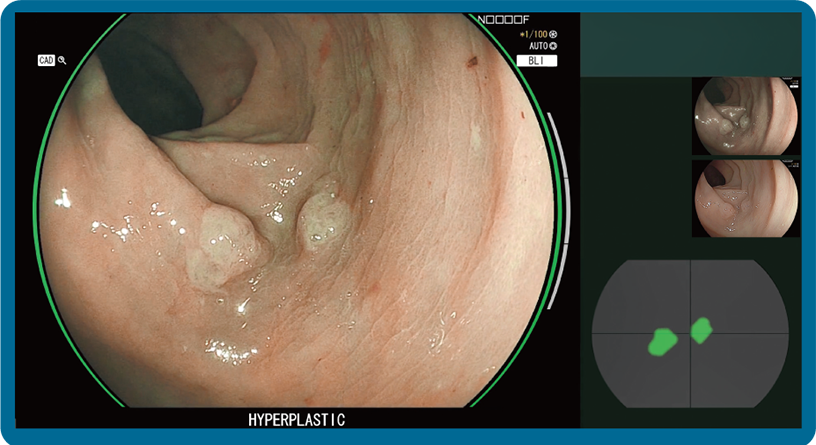
Task: Click the round icon next to AUTO
Action: pyautogui.click(x=553, y=46)
